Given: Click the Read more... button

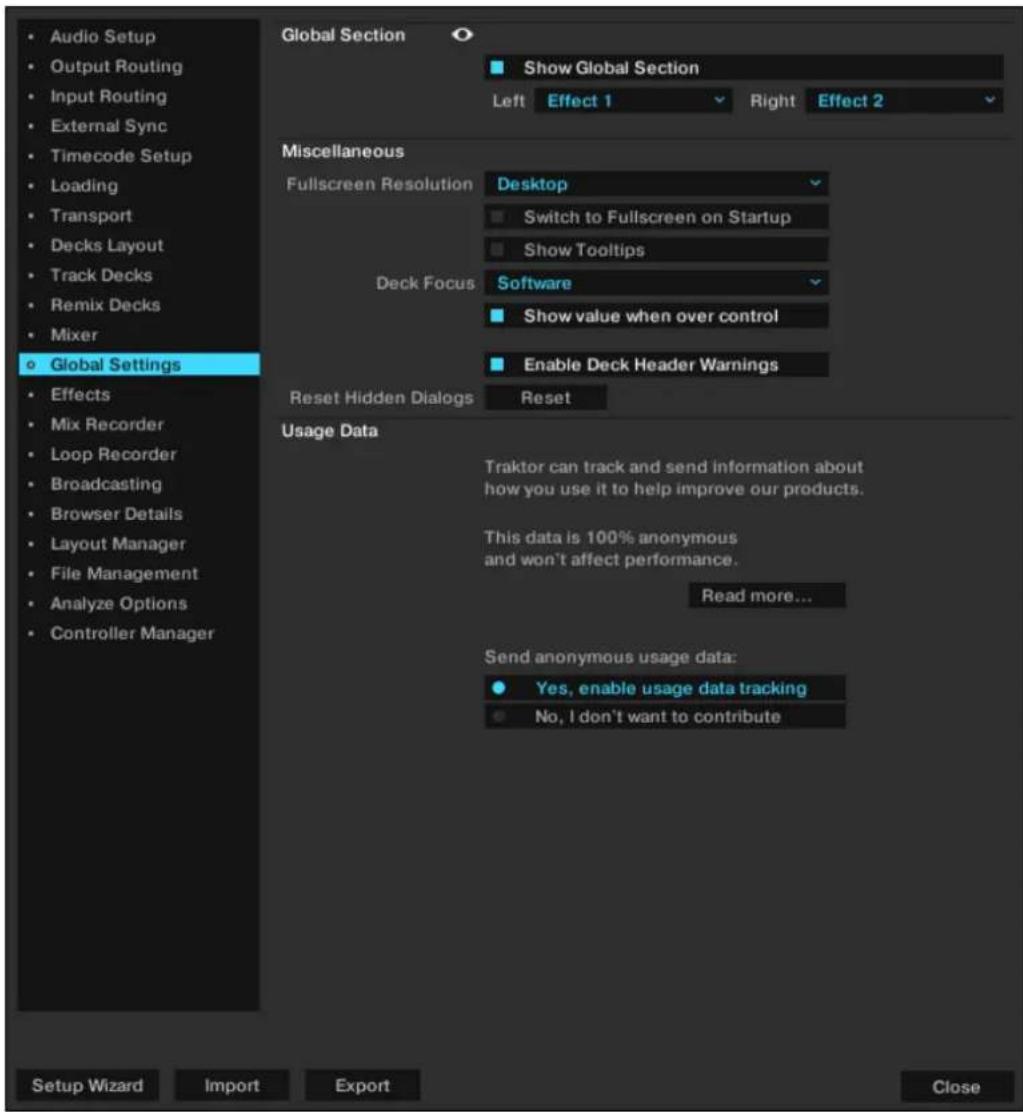Looking at the screenshot, I should click(766, 596).
